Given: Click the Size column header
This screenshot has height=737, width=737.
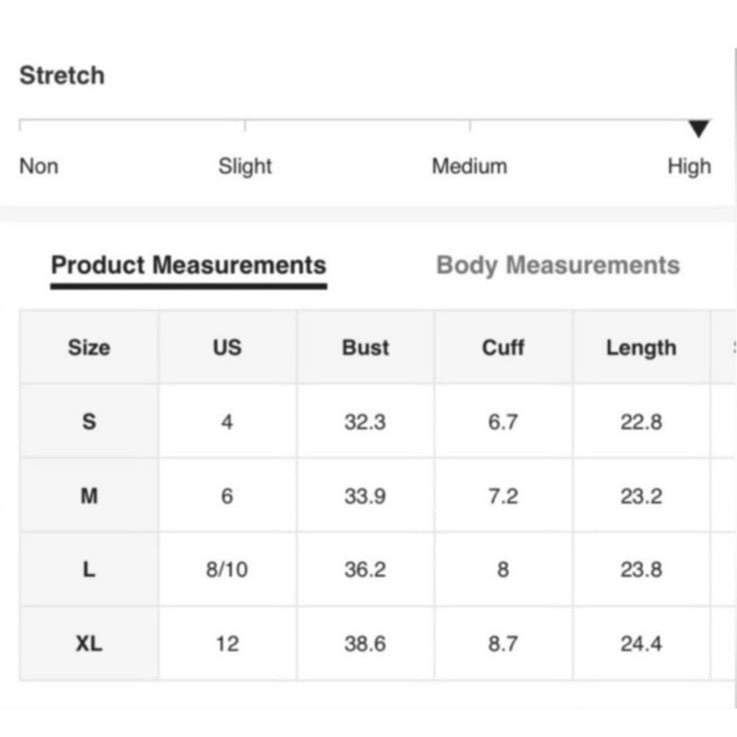Looking at the screenshot, I should (89, 347).
